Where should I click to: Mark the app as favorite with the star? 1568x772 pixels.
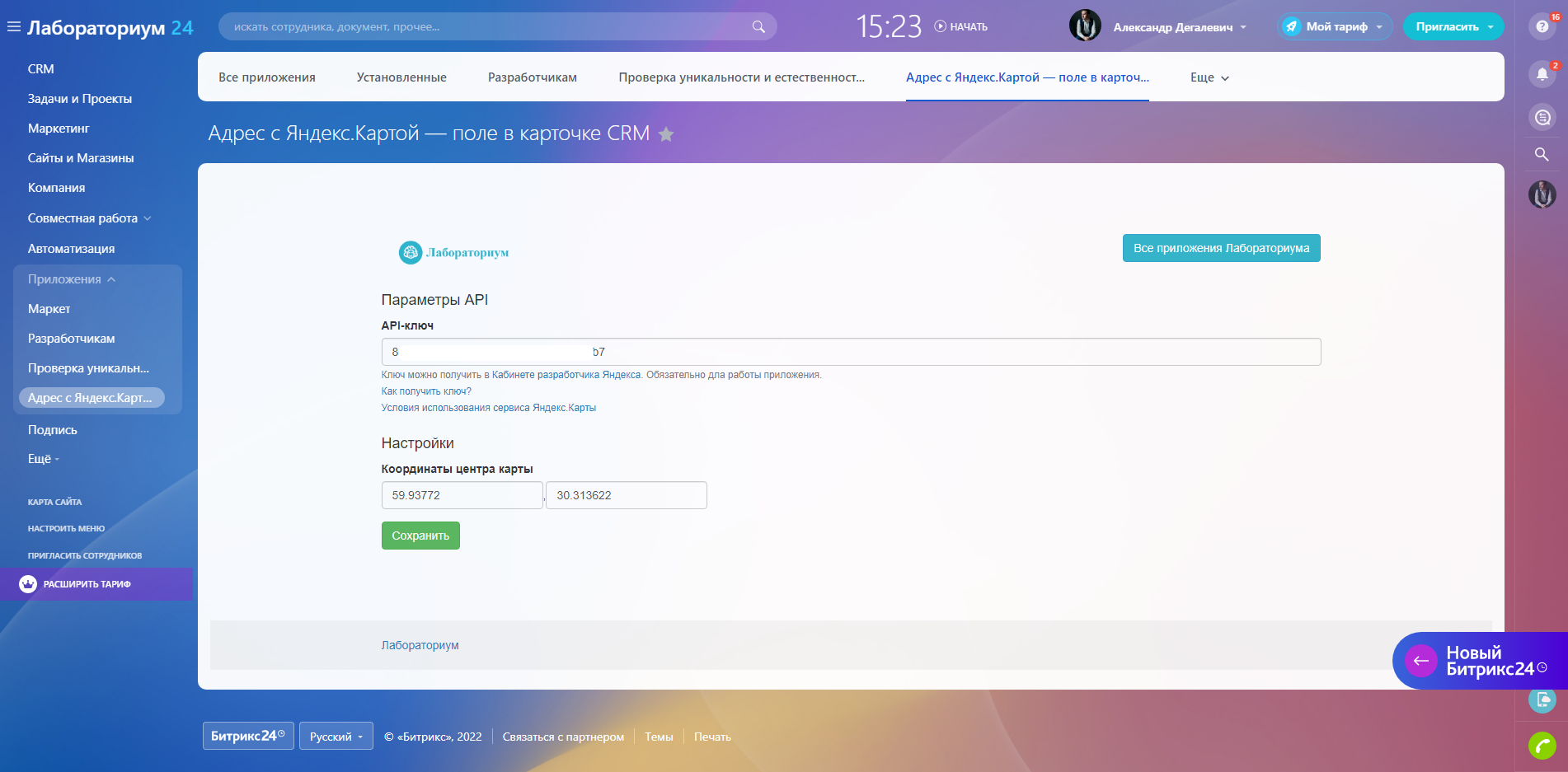click(x=666, y=134)
